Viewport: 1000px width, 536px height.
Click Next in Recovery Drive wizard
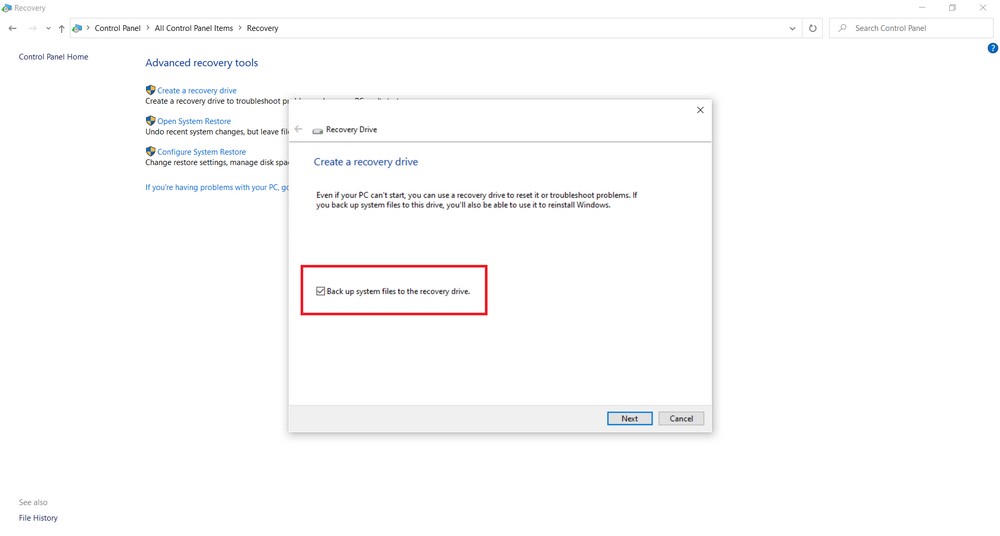629,419
